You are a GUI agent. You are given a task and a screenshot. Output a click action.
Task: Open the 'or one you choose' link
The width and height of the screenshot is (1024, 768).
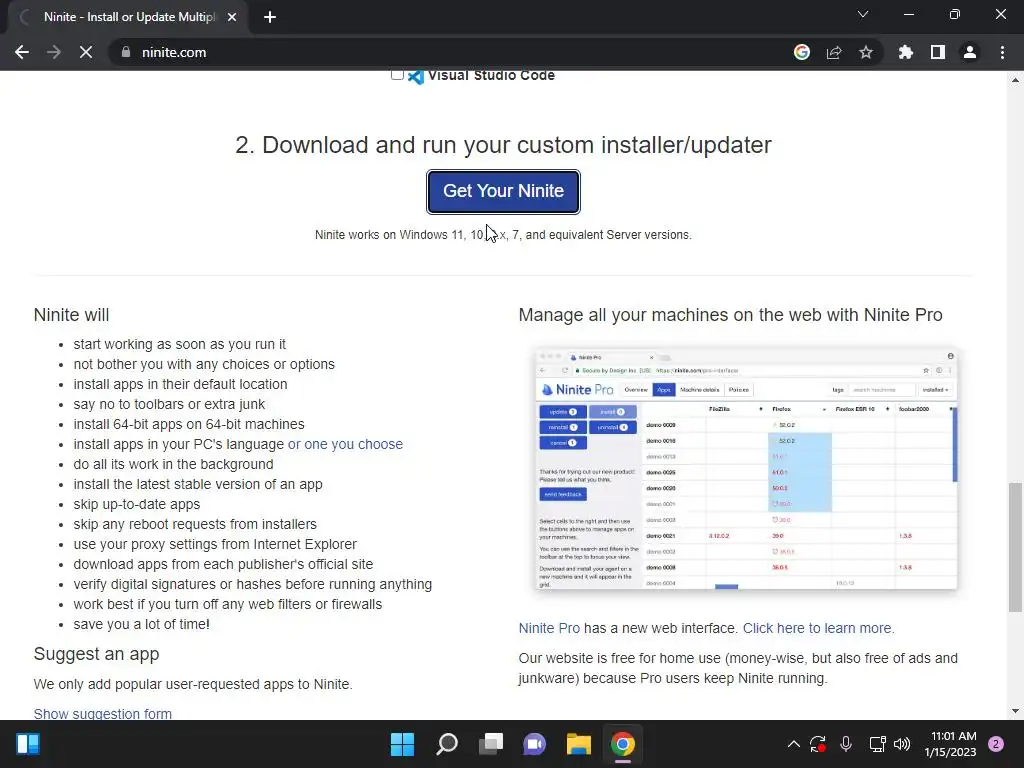click(x=345, y=444)
